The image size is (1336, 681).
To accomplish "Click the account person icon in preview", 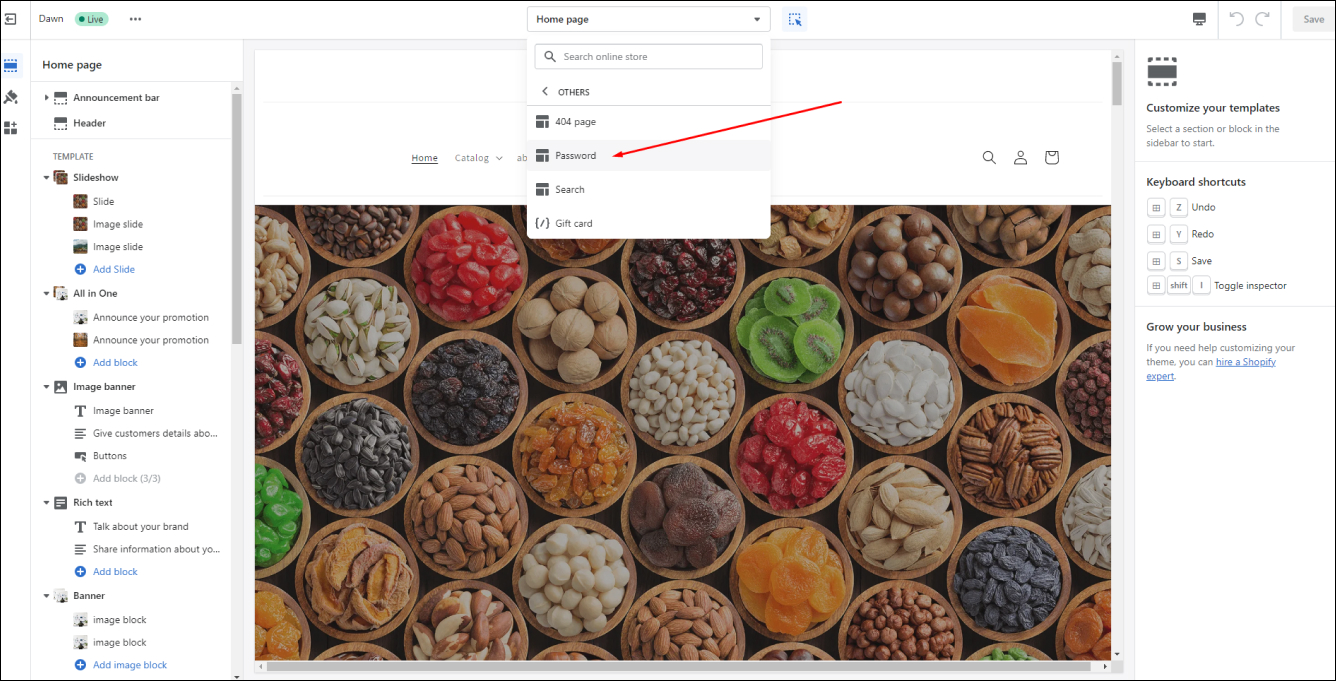I will pos(1020,157).
